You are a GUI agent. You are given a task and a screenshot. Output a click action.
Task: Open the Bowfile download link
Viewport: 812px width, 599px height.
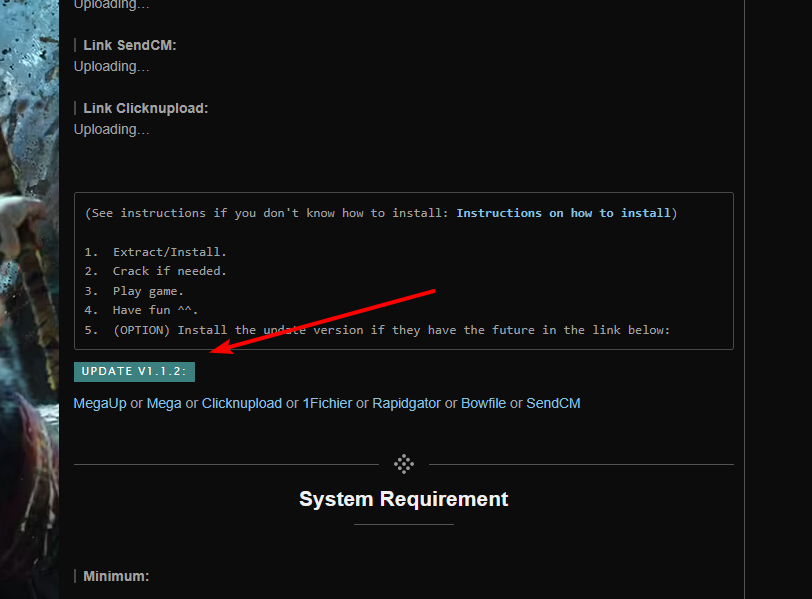(483, 403)
